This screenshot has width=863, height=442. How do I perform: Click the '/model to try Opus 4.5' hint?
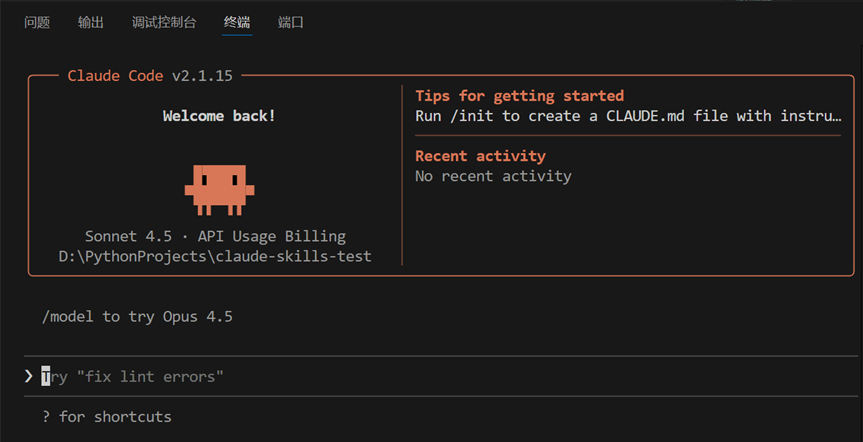(137, 317)
